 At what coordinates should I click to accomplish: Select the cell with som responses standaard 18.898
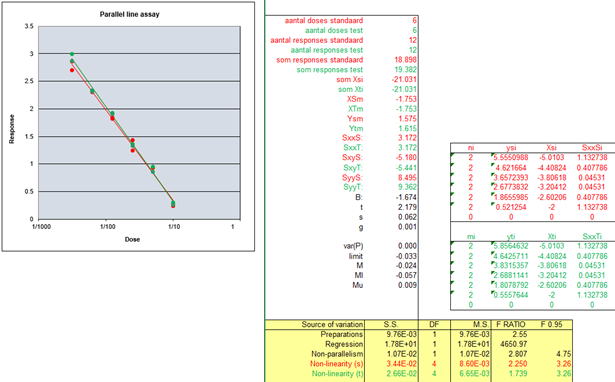406,60
